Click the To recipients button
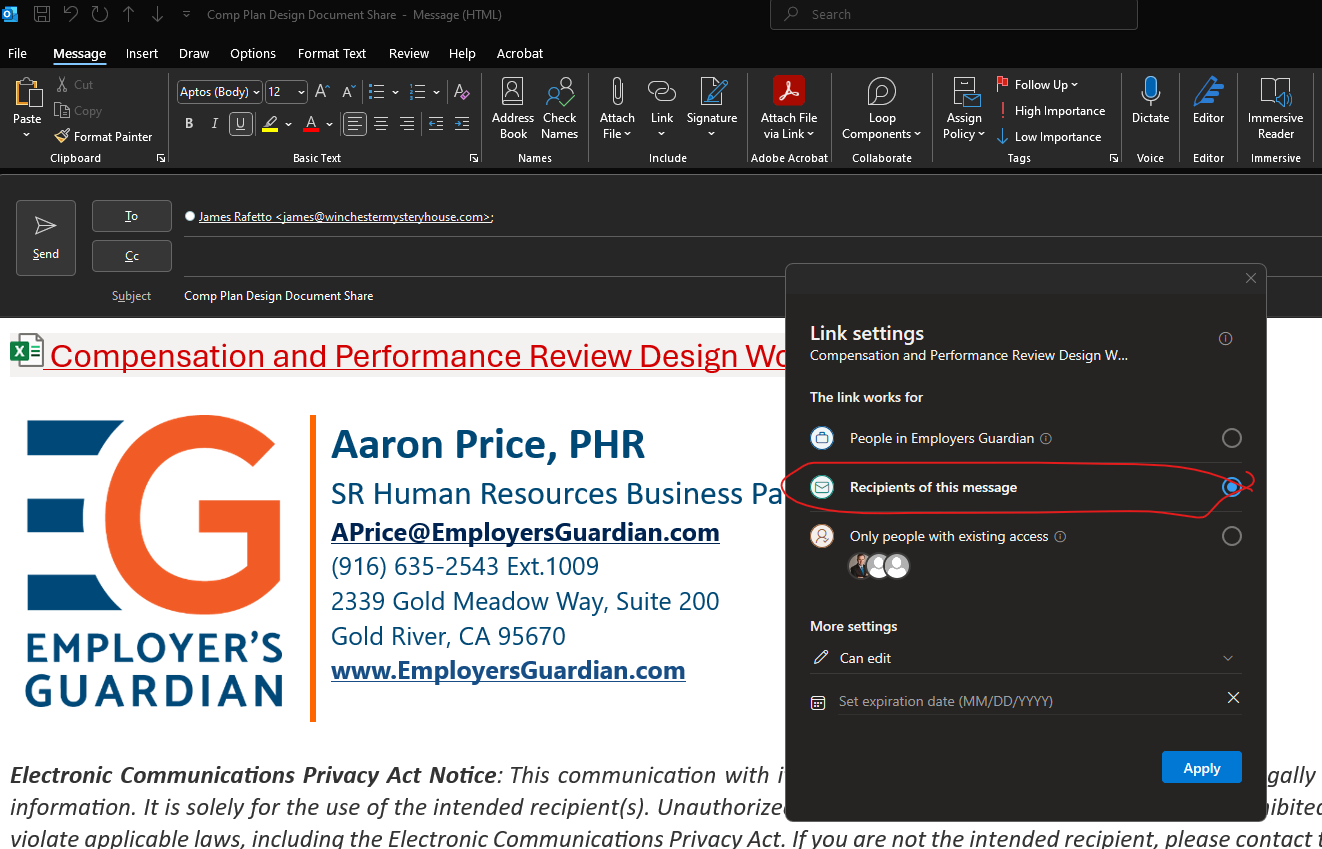The width and height of the screenshot is (1322, 849). click(x=132, y=216)
